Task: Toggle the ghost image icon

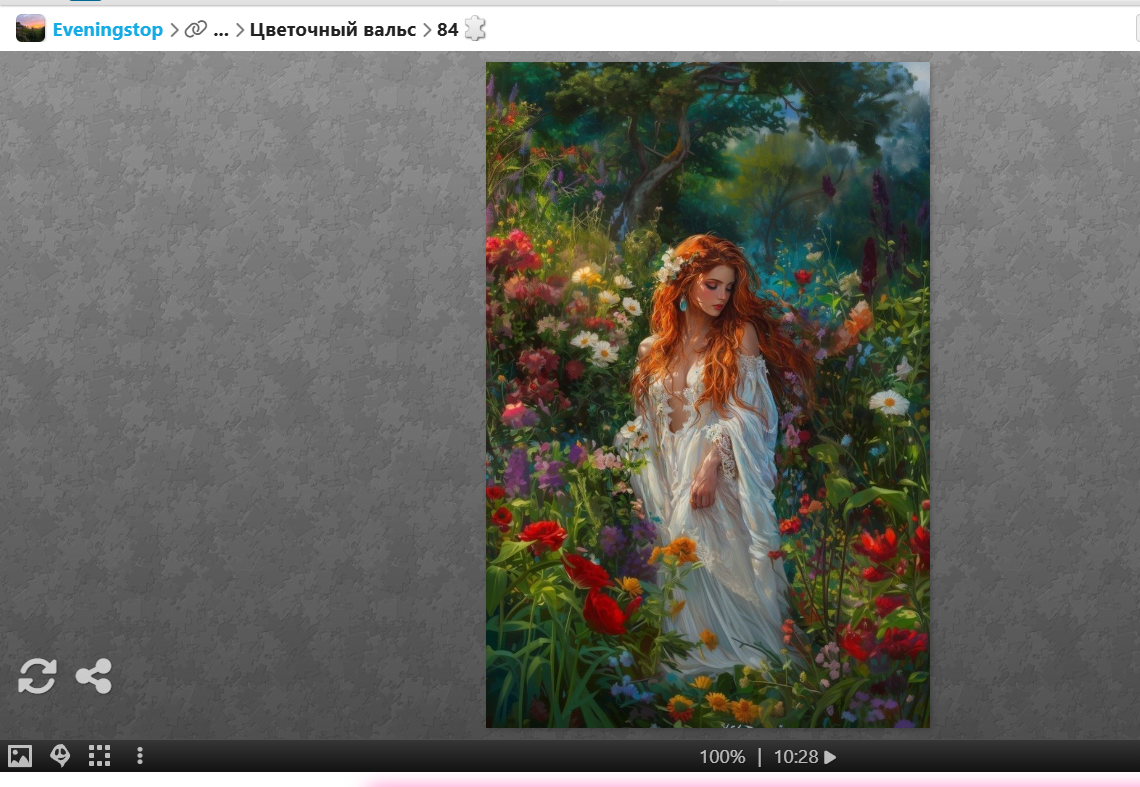Action: (x=60, y=756)
